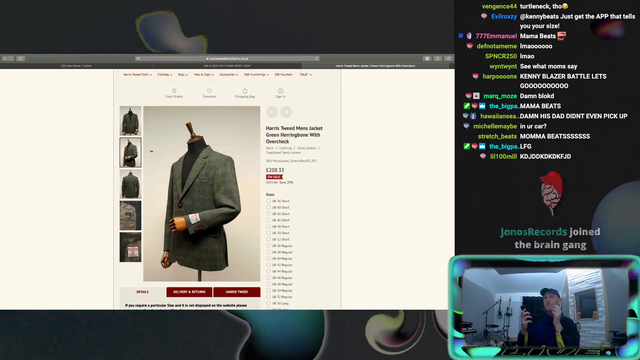Image resolution: width=640 pixels, height=360 pixels.
Task: Click chat username stretch_beats
Action: point(498,136)
